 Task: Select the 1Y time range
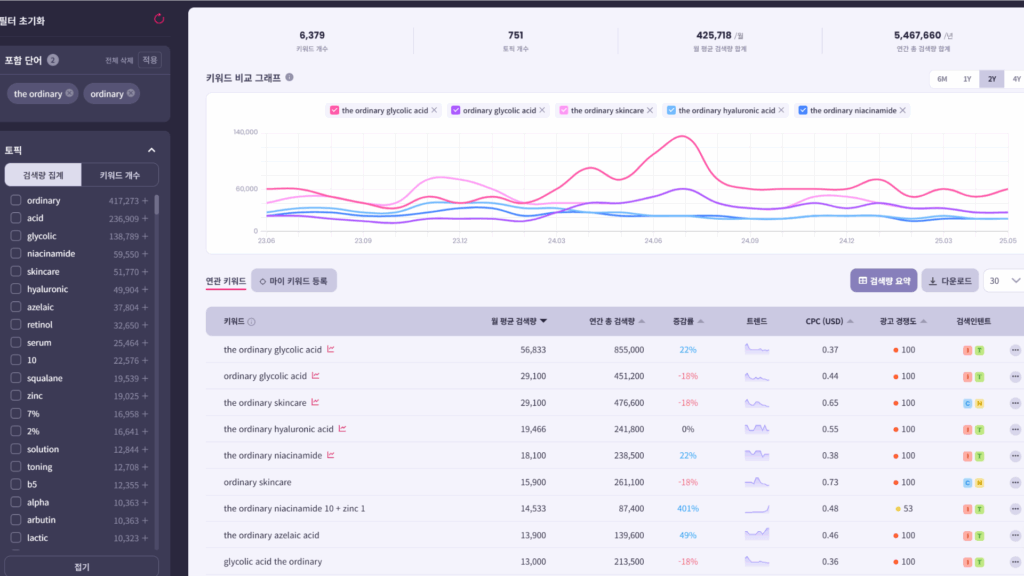point(967,79)
